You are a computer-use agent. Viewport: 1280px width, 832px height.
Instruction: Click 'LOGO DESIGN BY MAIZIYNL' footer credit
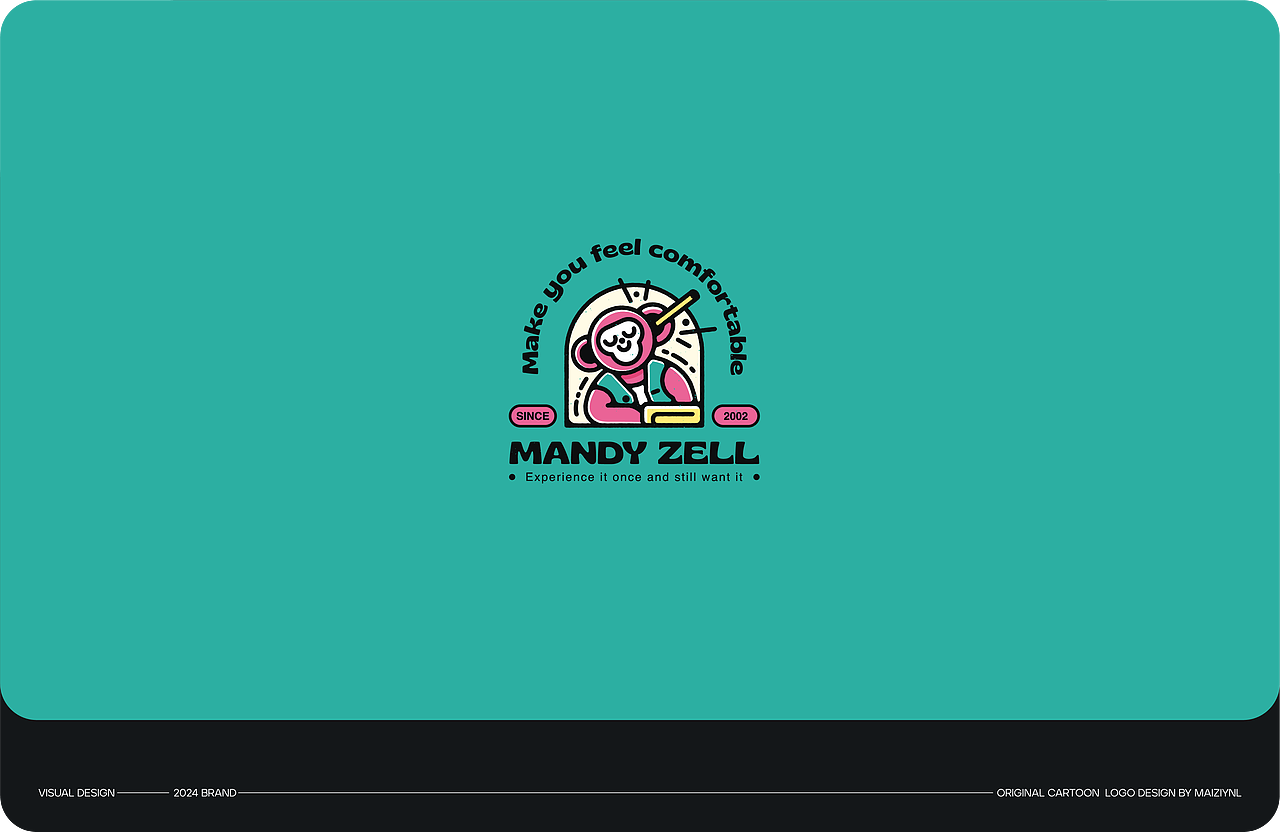(1173, 793)
